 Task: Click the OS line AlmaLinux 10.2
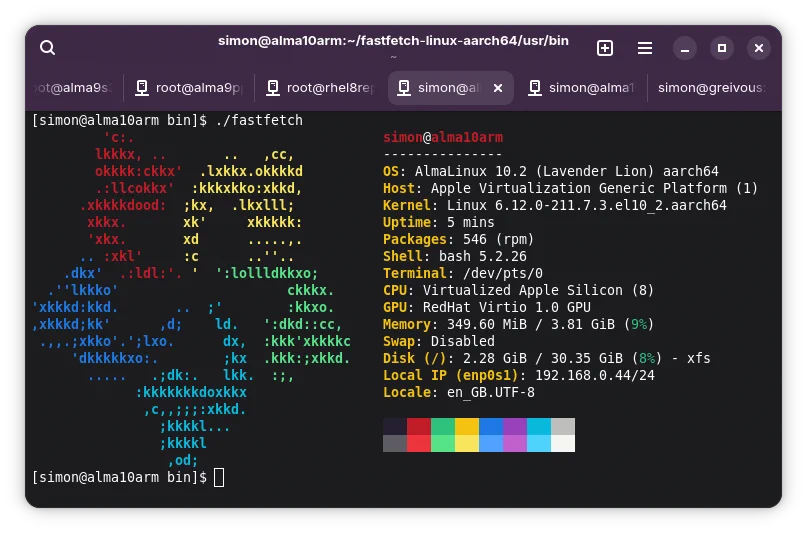551,171
